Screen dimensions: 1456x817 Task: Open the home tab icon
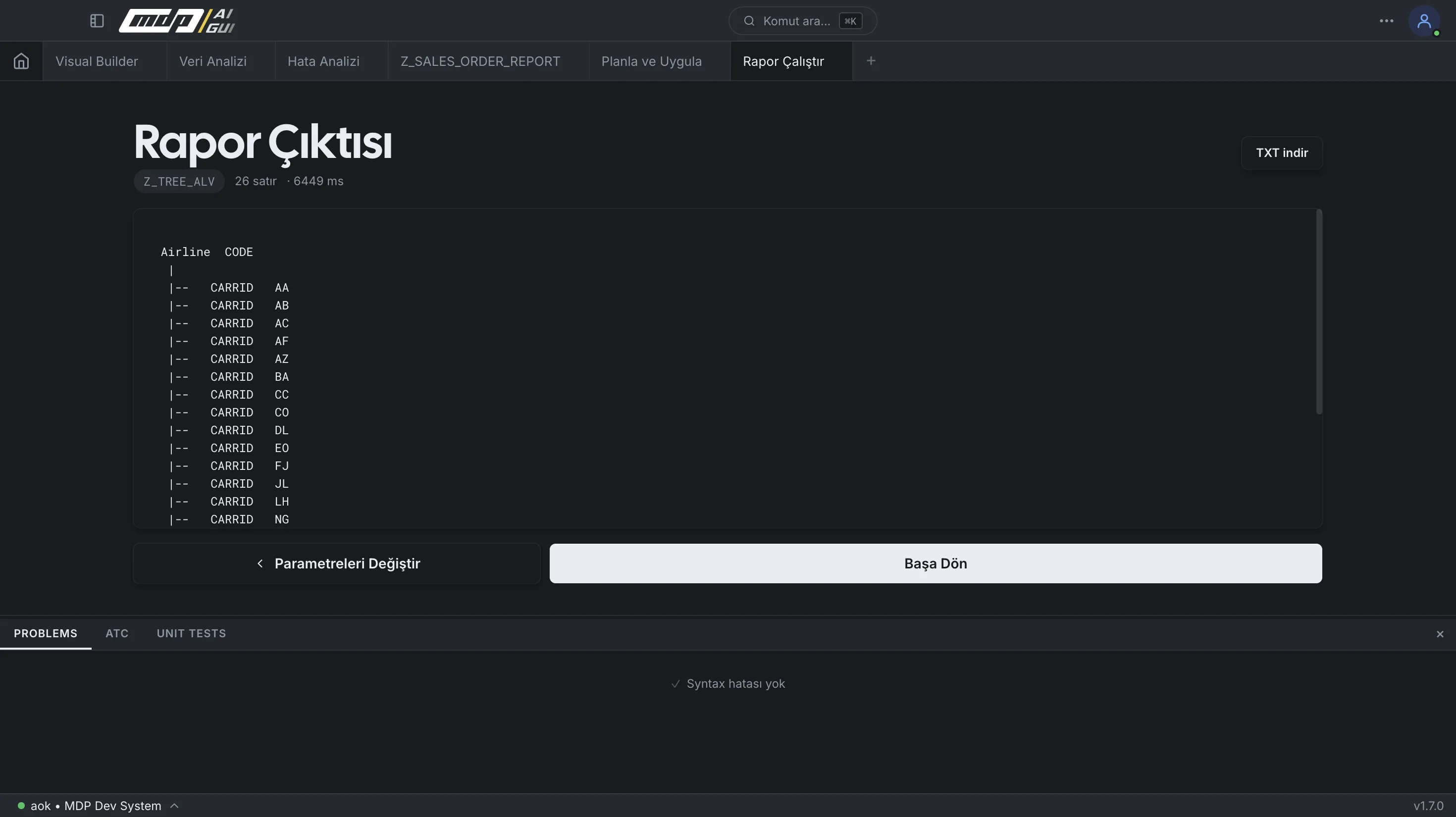tap(21, 61)
